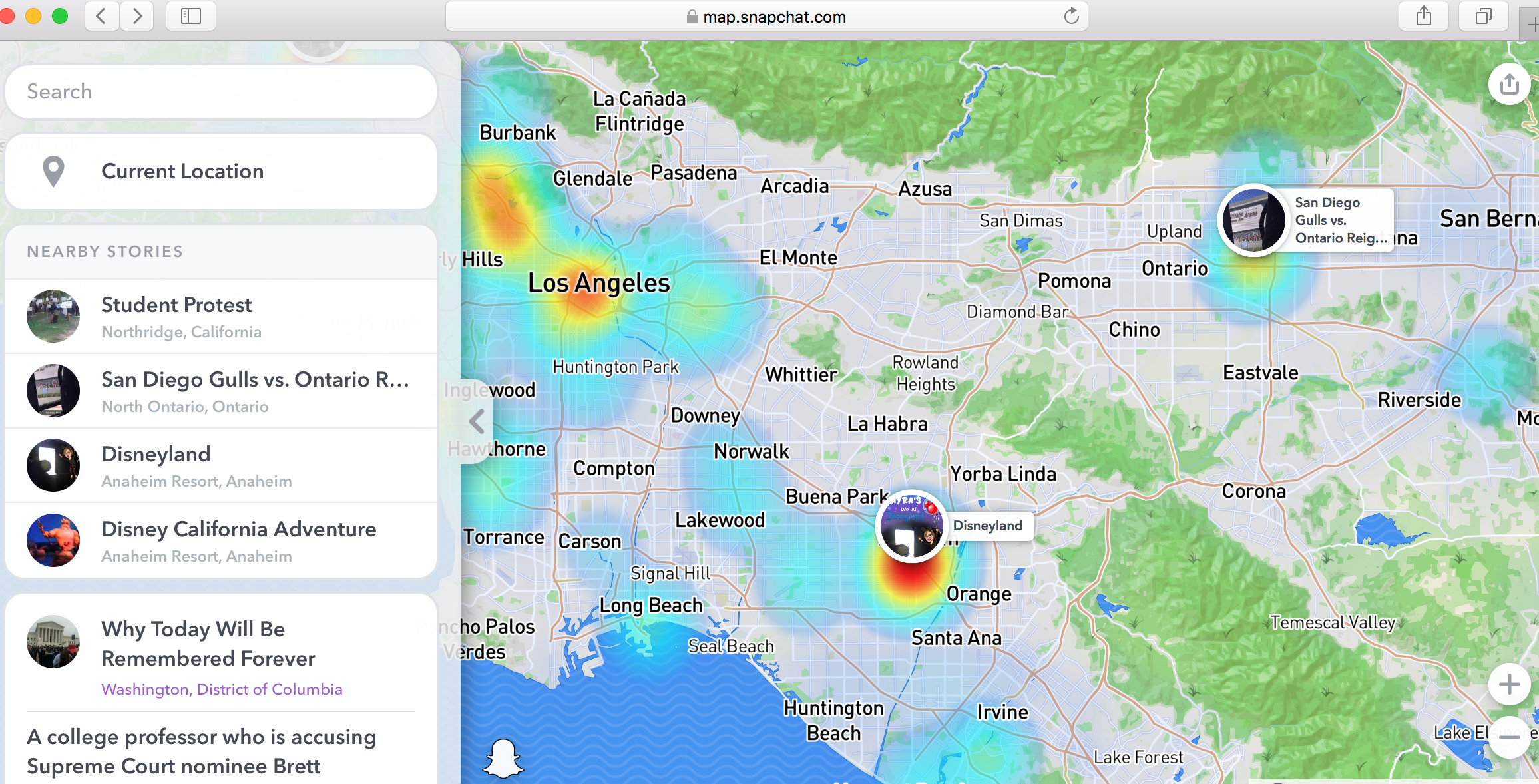Click the Search field in sidebar
The image size is (1539, 784).
[221, 92]
